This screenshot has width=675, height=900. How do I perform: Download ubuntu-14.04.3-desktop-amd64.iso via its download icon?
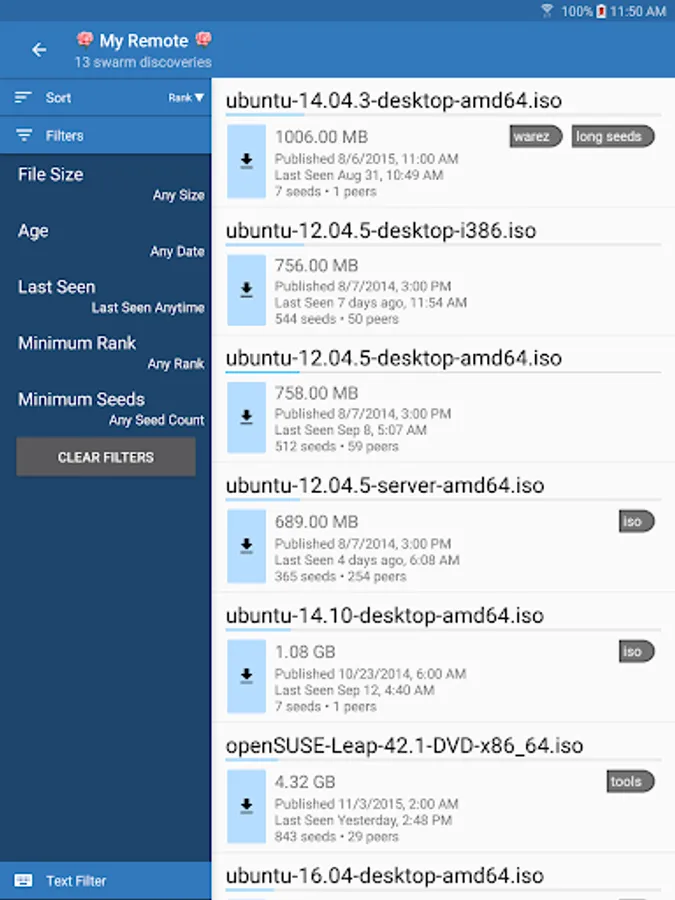pos(247,161)
